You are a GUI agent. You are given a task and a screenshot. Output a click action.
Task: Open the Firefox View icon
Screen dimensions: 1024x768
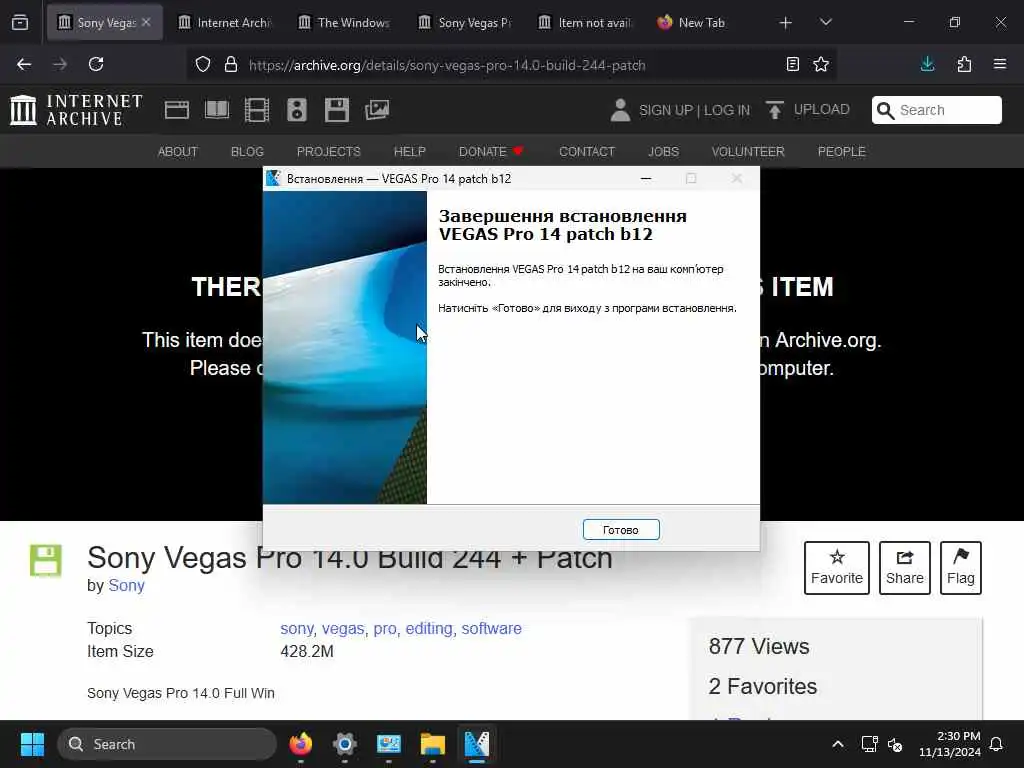[x=20, y=23]
